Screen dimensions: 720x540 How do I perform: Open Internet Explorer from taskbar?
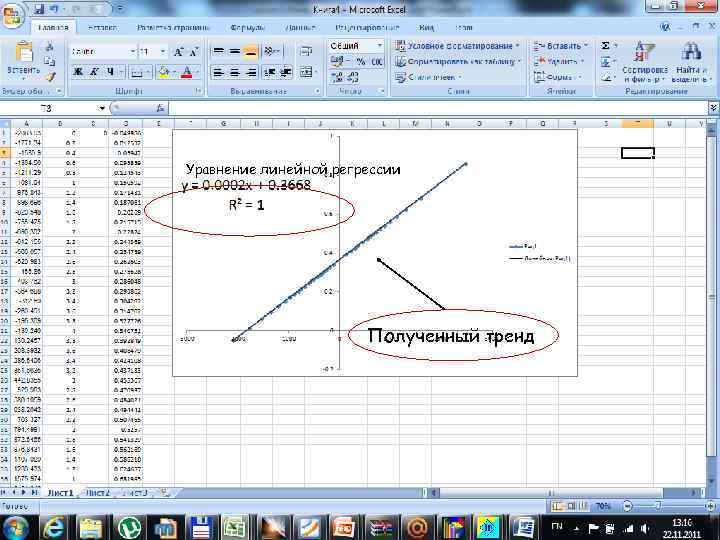pos(53,528)
